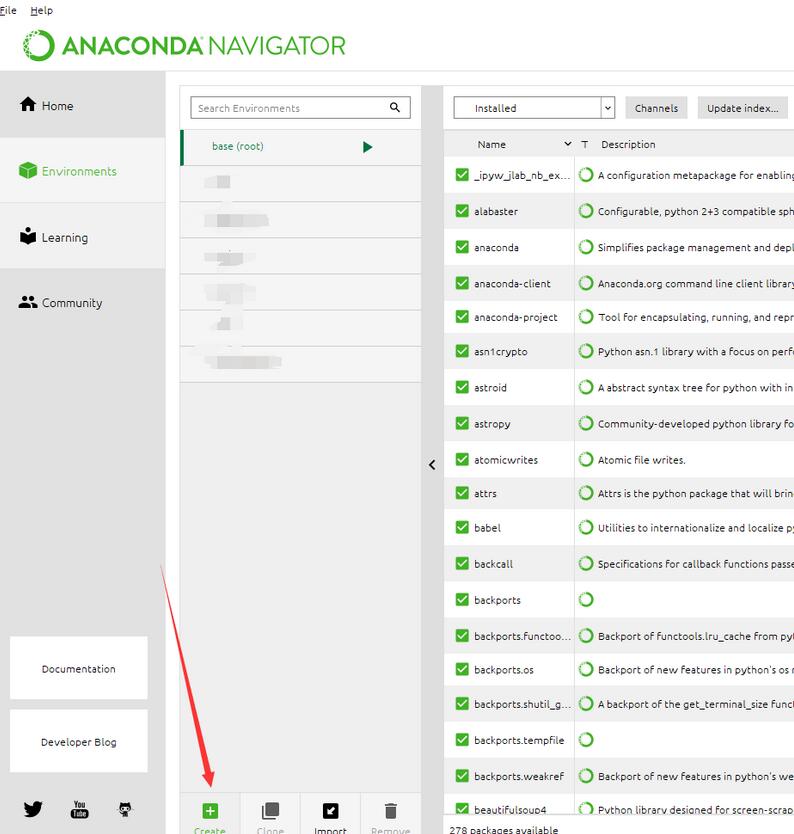Click the status circle icon for alabaster
The image size is (794, 834).
pos(586,211)
